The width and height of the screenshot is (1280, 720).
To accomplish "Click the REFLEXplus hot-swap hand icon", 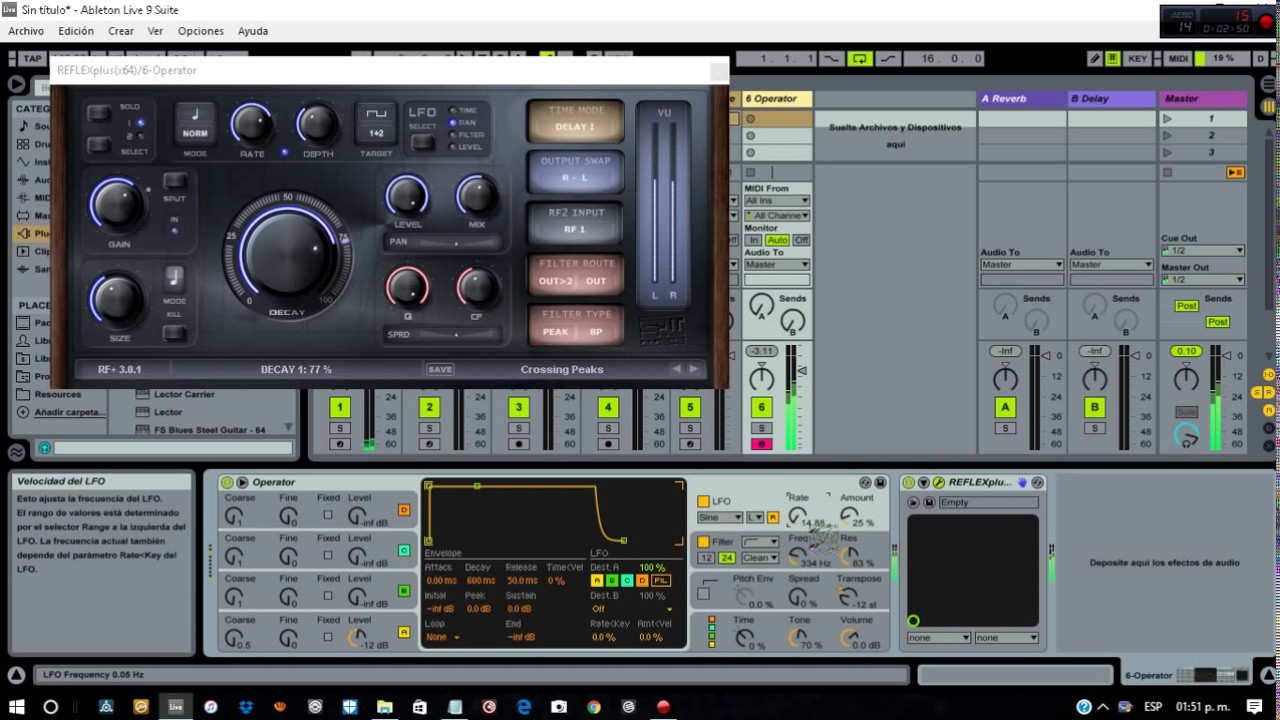I will coord(1022,482).
